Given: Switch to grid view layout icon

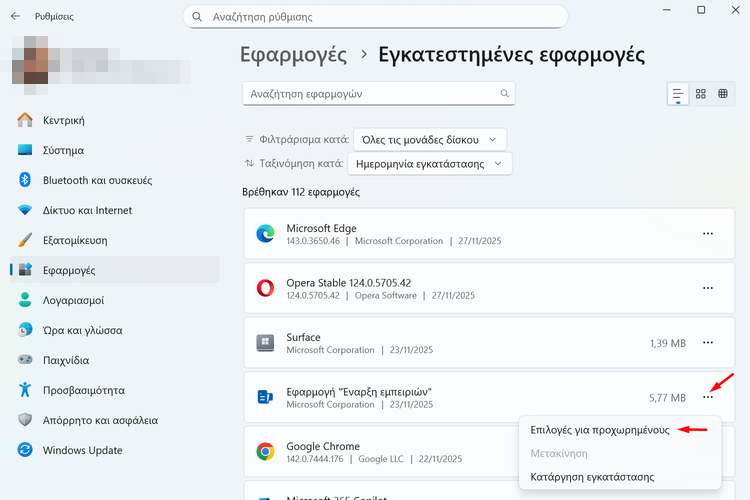Looking at the screenshot, I should click(x=701, y=94).
